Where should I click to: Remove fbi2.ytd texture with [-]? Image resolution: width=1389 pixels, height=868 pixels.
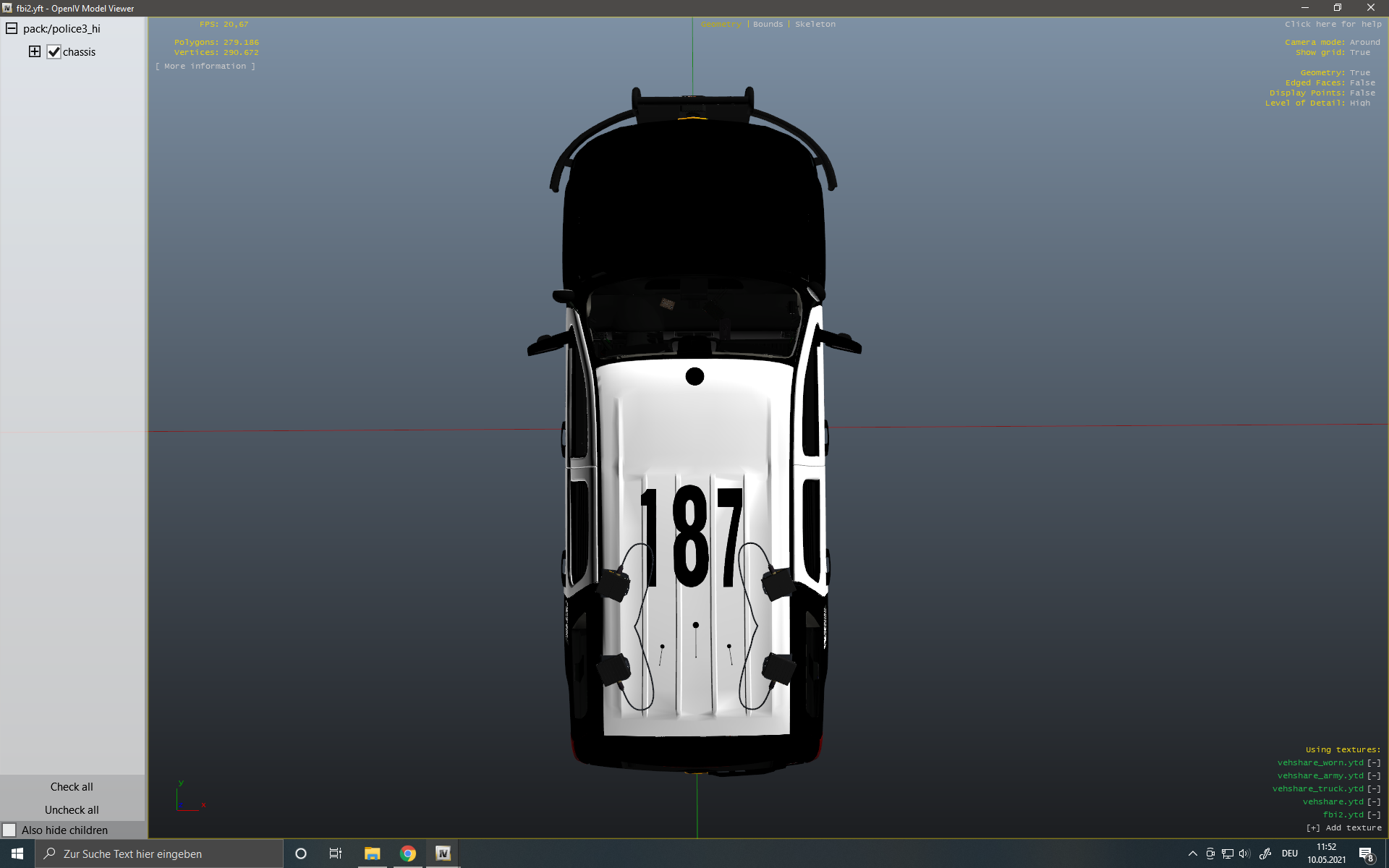(1374, 815)
